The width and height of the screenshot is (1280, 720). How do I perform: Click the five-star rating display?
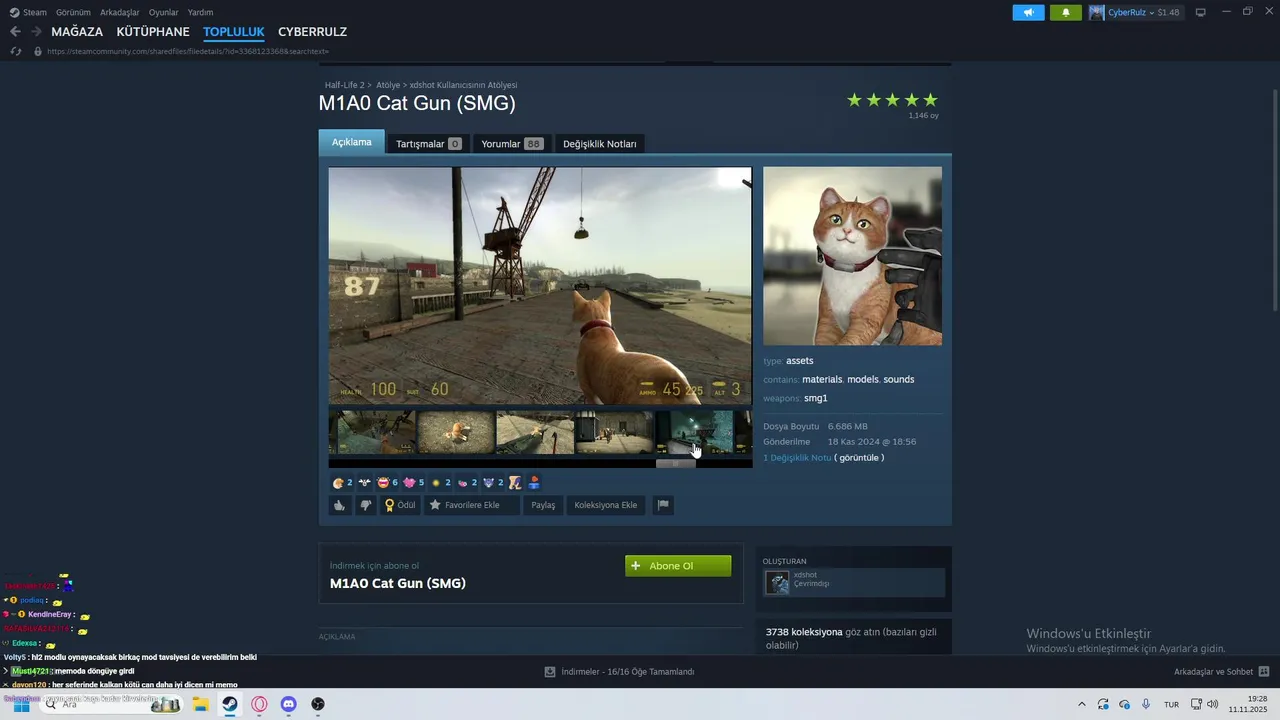point(892,100)
